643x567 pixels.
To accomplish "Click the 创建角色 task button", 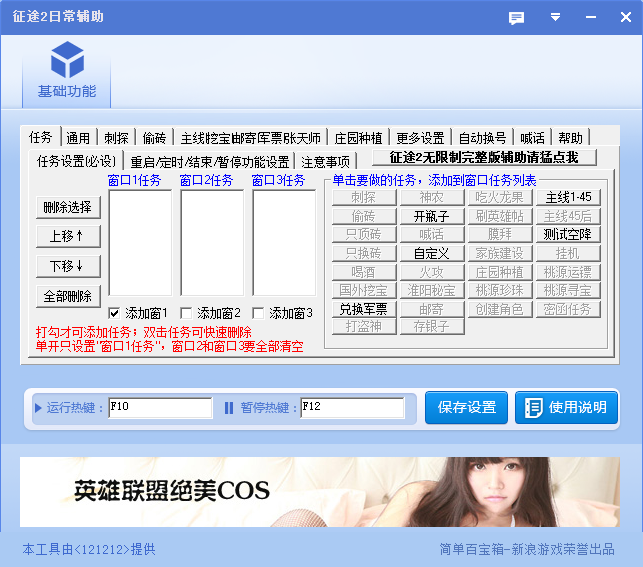I will pyautogui.click(x=500, y=309).
